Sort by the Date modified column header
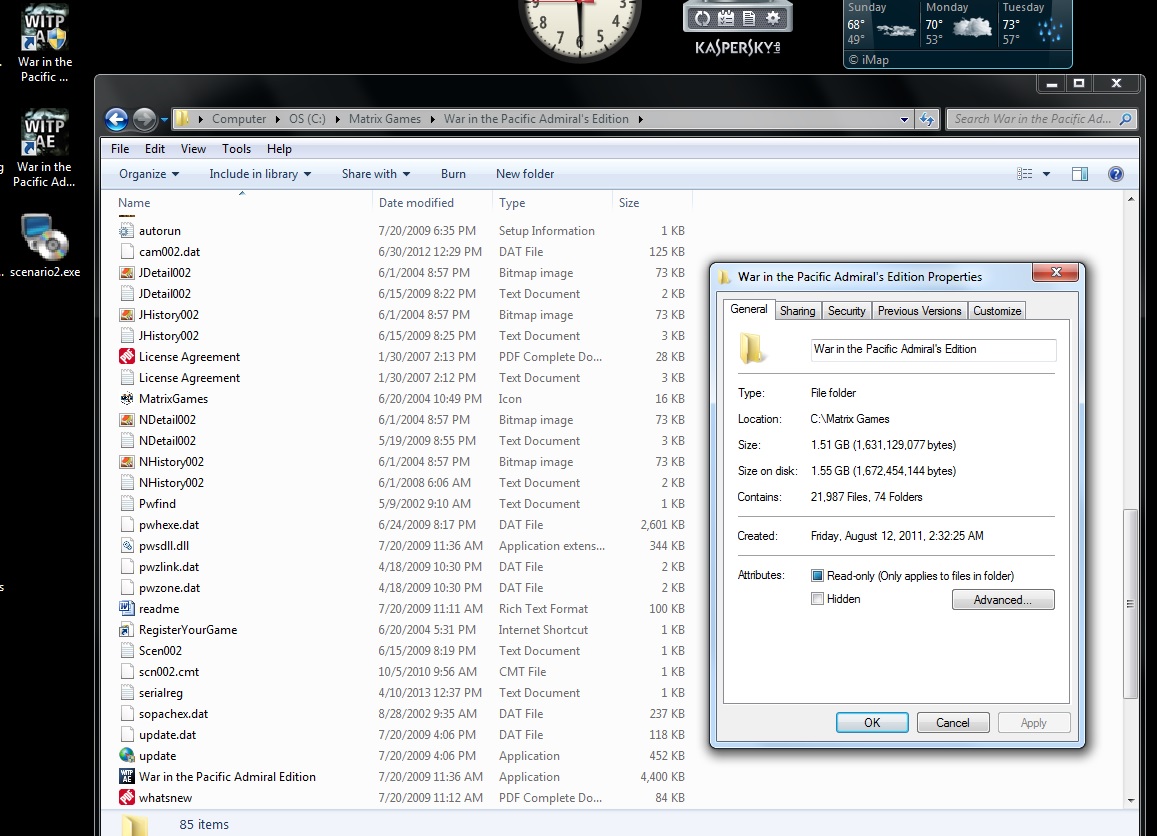1157x836 pixels. [432, 203]
